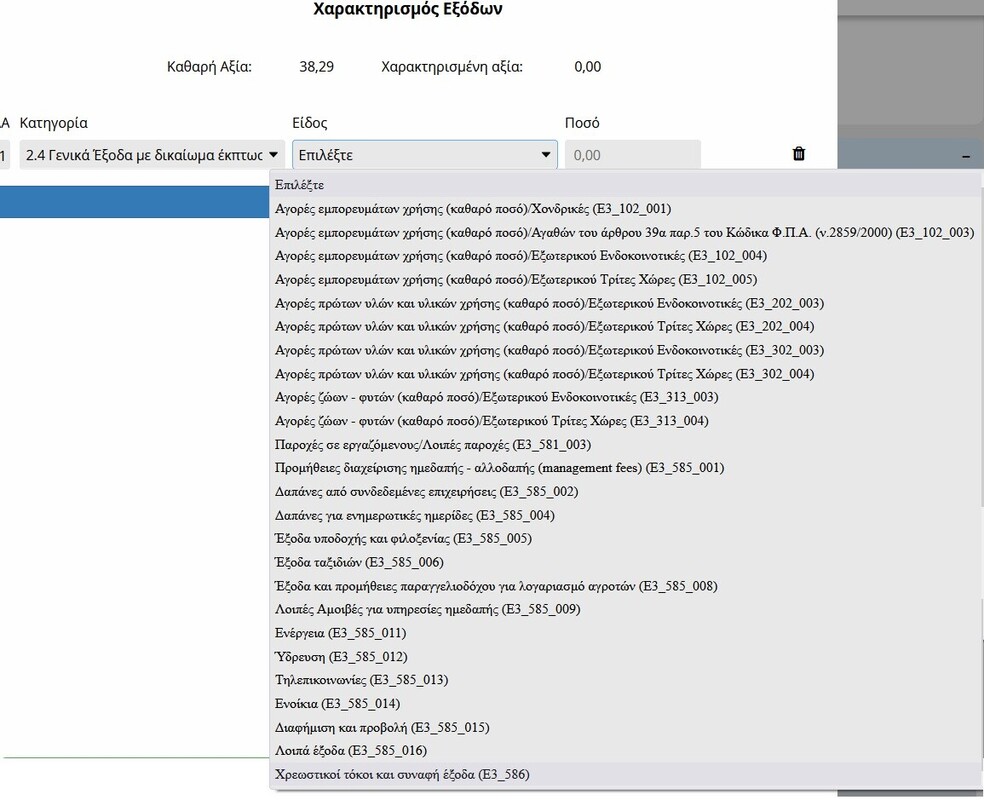Choose Διαφήμιση και προβολή (E3_585_015)
Screen dimensions: 984x800
382,727
